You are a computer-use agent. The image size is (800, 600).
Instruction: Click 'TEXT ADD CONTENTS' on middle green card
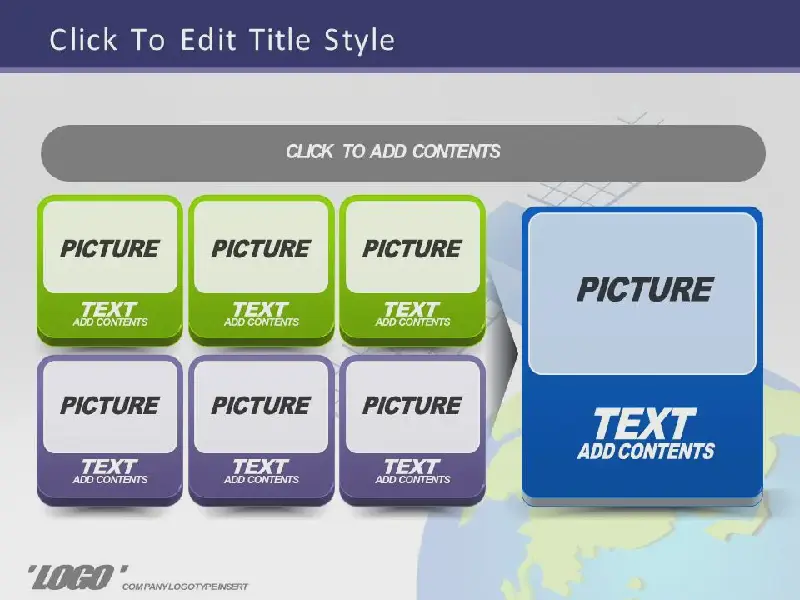click(261, 314)
